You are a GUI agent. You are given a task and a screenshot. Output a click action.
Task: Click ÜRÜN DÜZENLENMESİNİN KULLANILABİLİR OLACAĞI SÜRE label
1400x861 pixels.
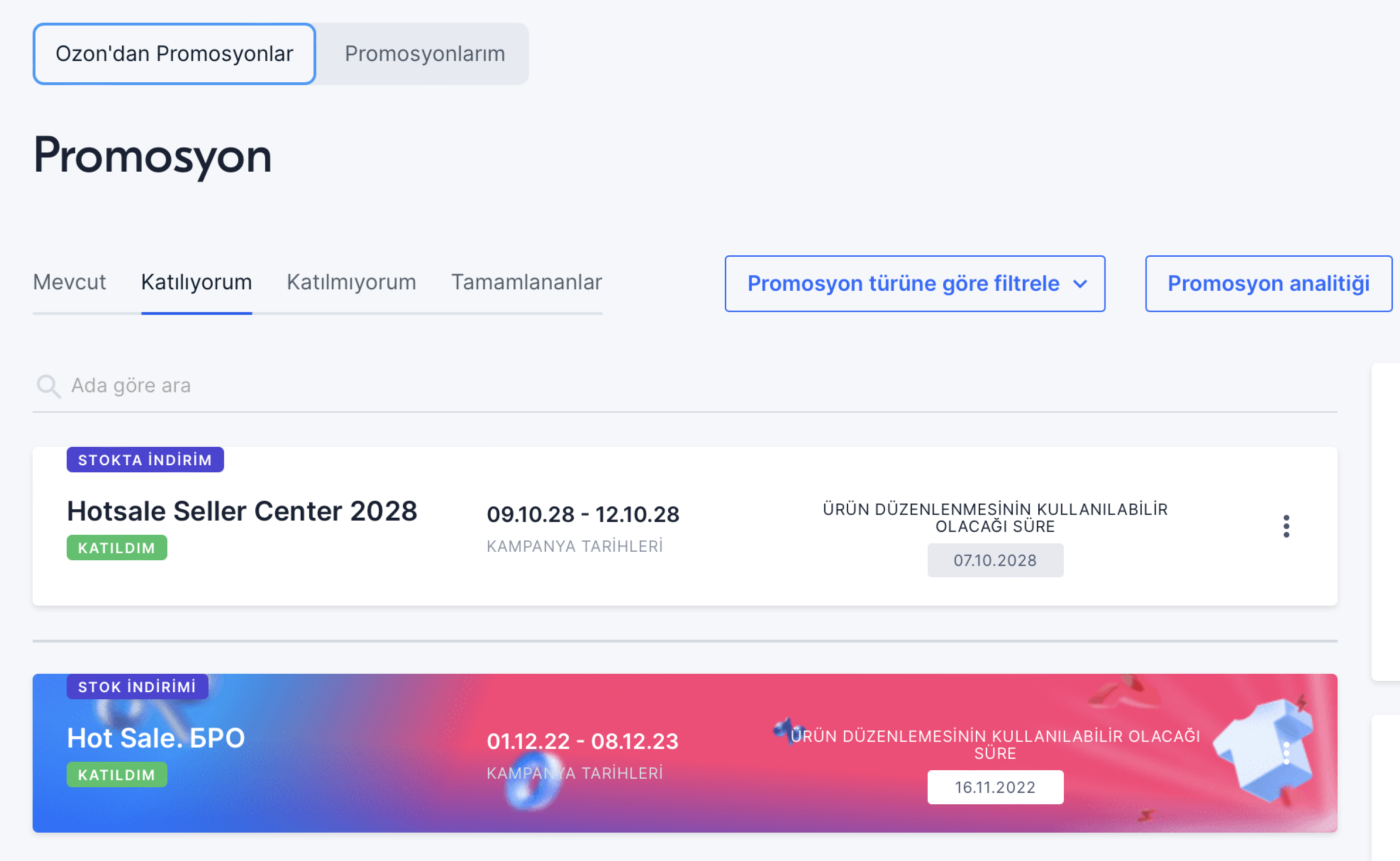[x=995, y=518]
